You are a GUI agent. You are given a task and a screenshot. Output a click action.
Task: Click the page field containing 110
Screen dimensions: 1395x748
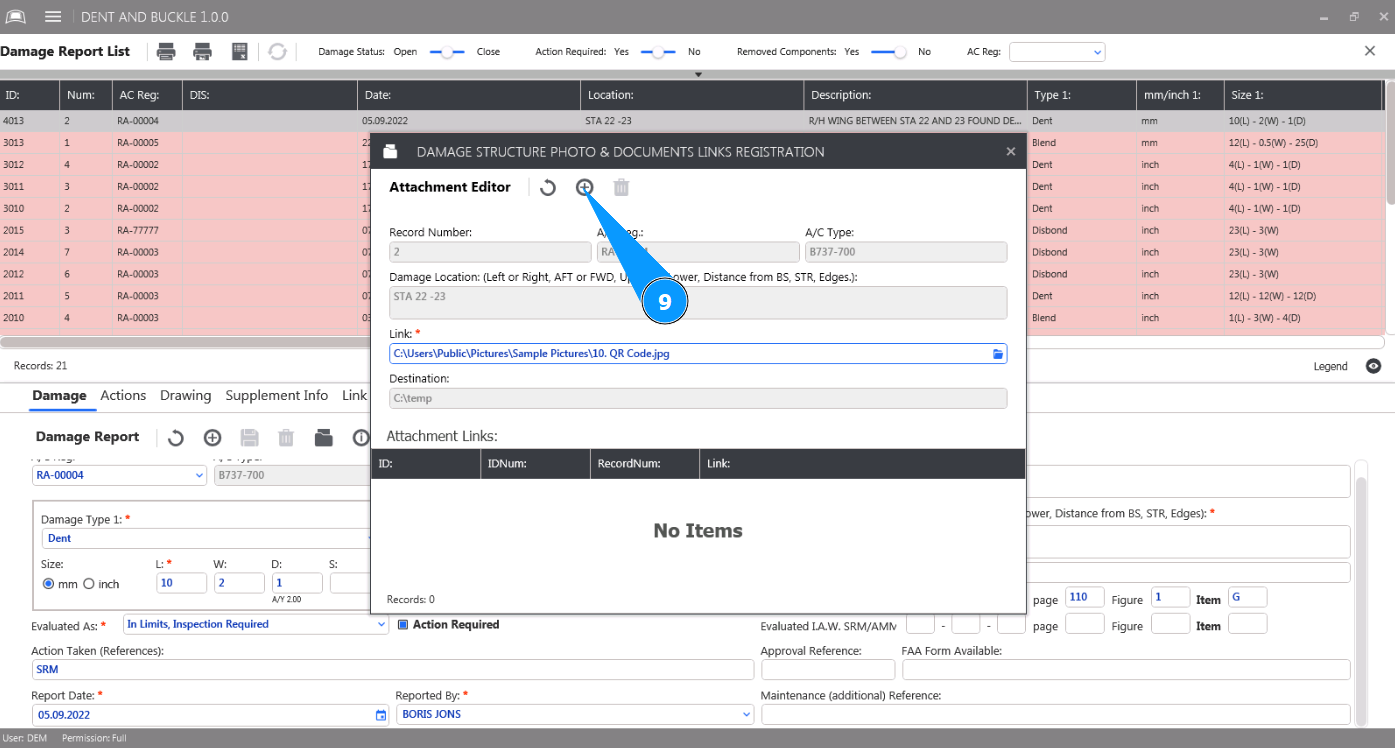[x=1085, y=598]
